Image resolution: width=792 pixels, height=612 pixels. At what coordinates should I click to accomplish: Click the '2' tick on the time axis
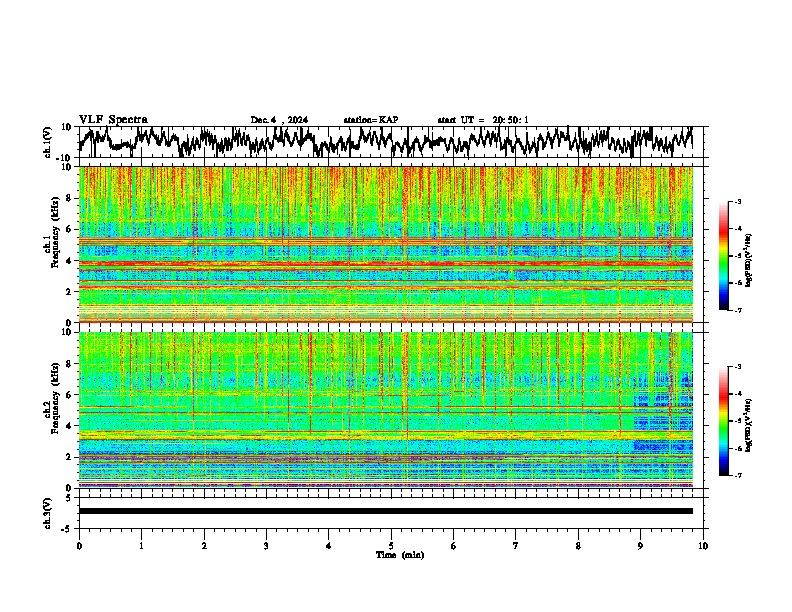(x=204, y=546)
